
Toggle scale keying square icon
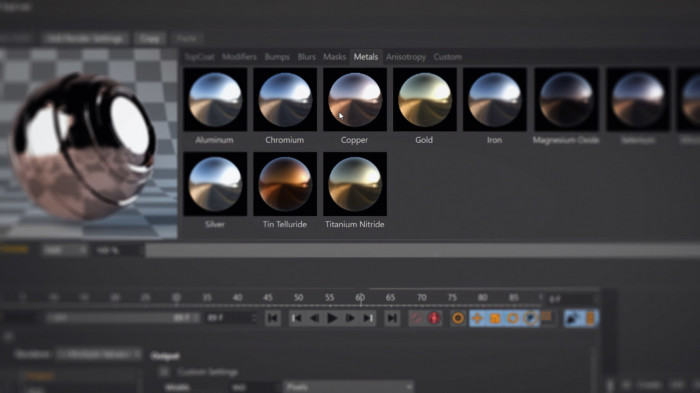click(x=495, y=318)
